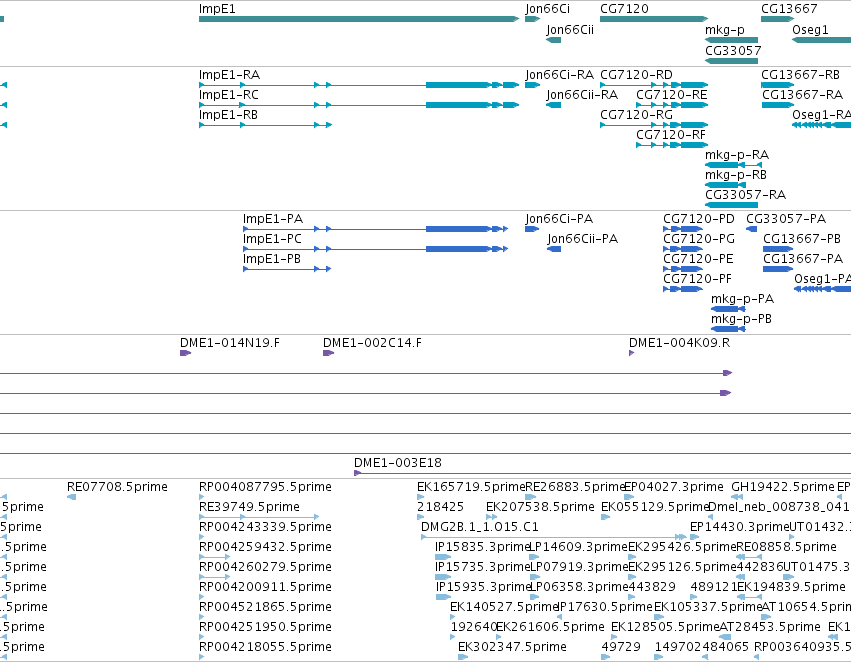Select EST RP004251950.5prime
This screenshot has height=662, width=851.
coord(202,637)
